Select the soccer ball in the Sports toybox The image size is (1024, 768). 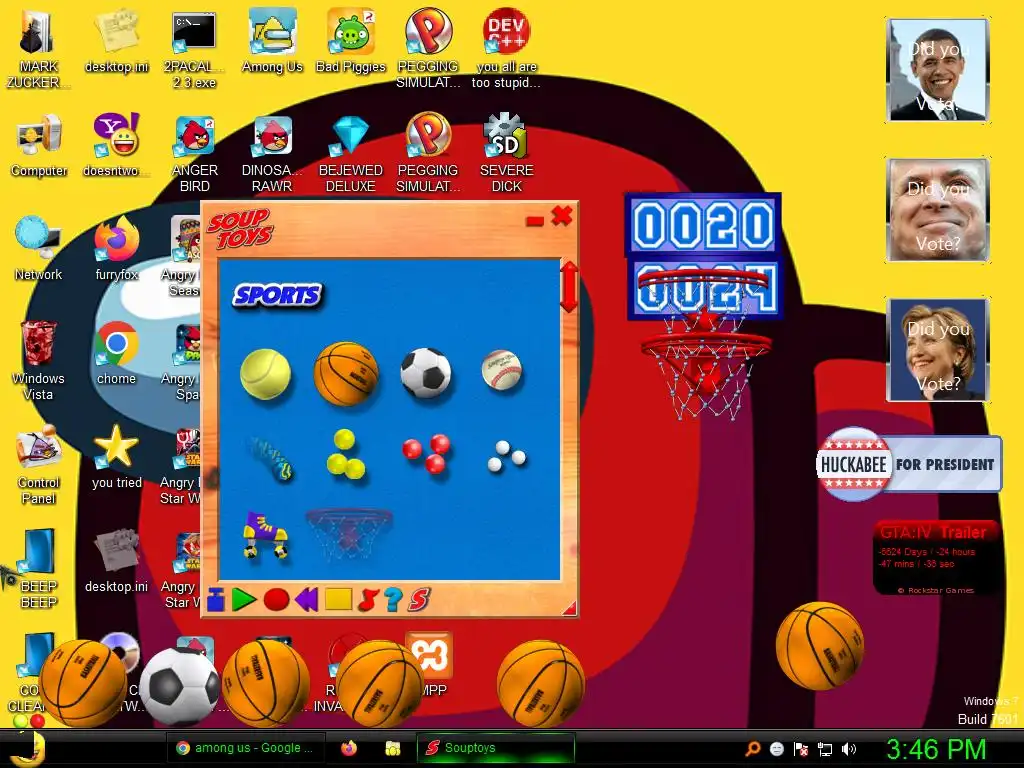click(x=426, y=373)
